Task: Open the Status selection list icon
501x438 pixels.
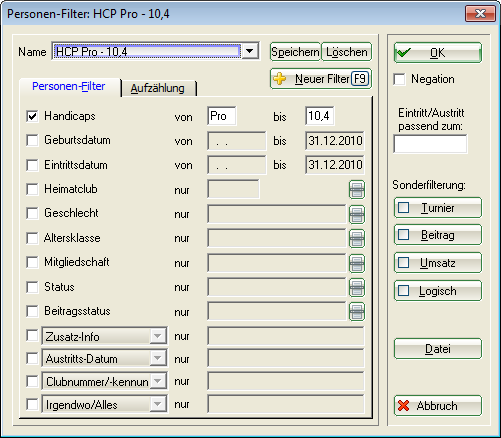Action: tap(357, 287)
